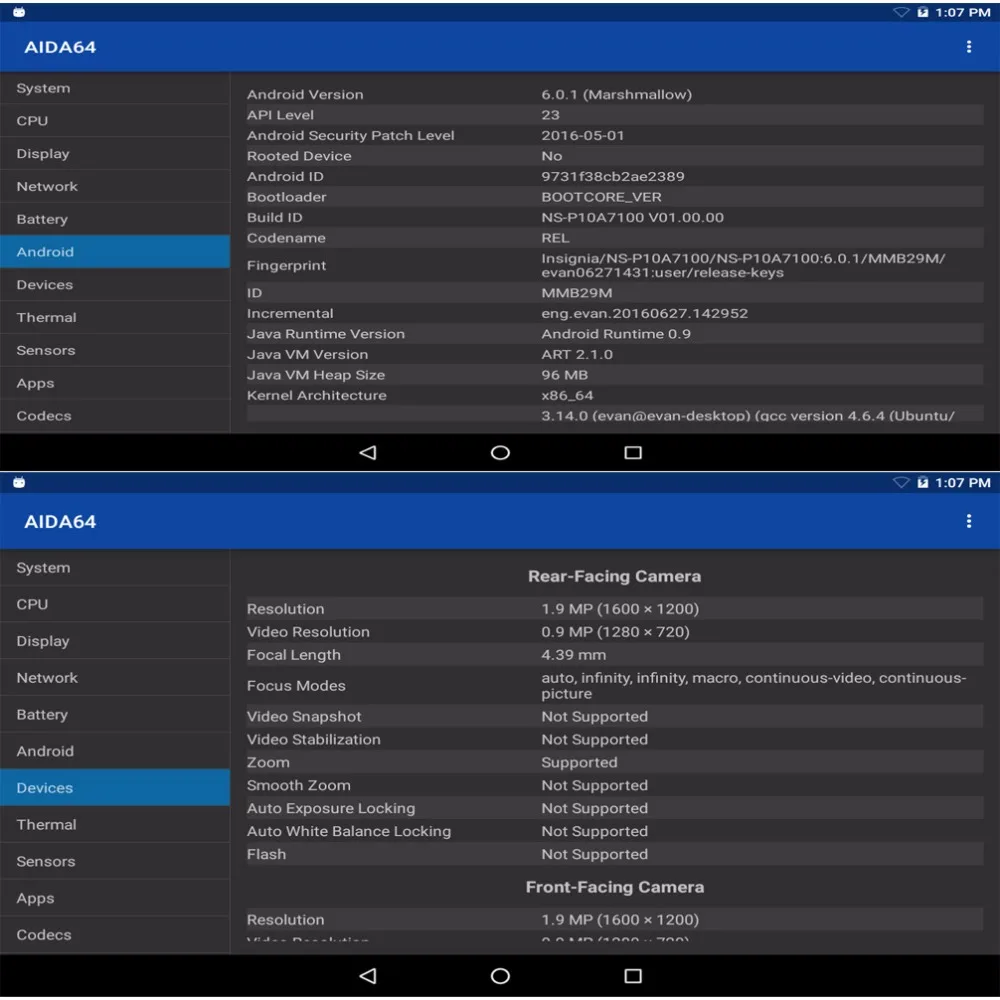Tap notification icon in lower status bar

pos(19,482)
